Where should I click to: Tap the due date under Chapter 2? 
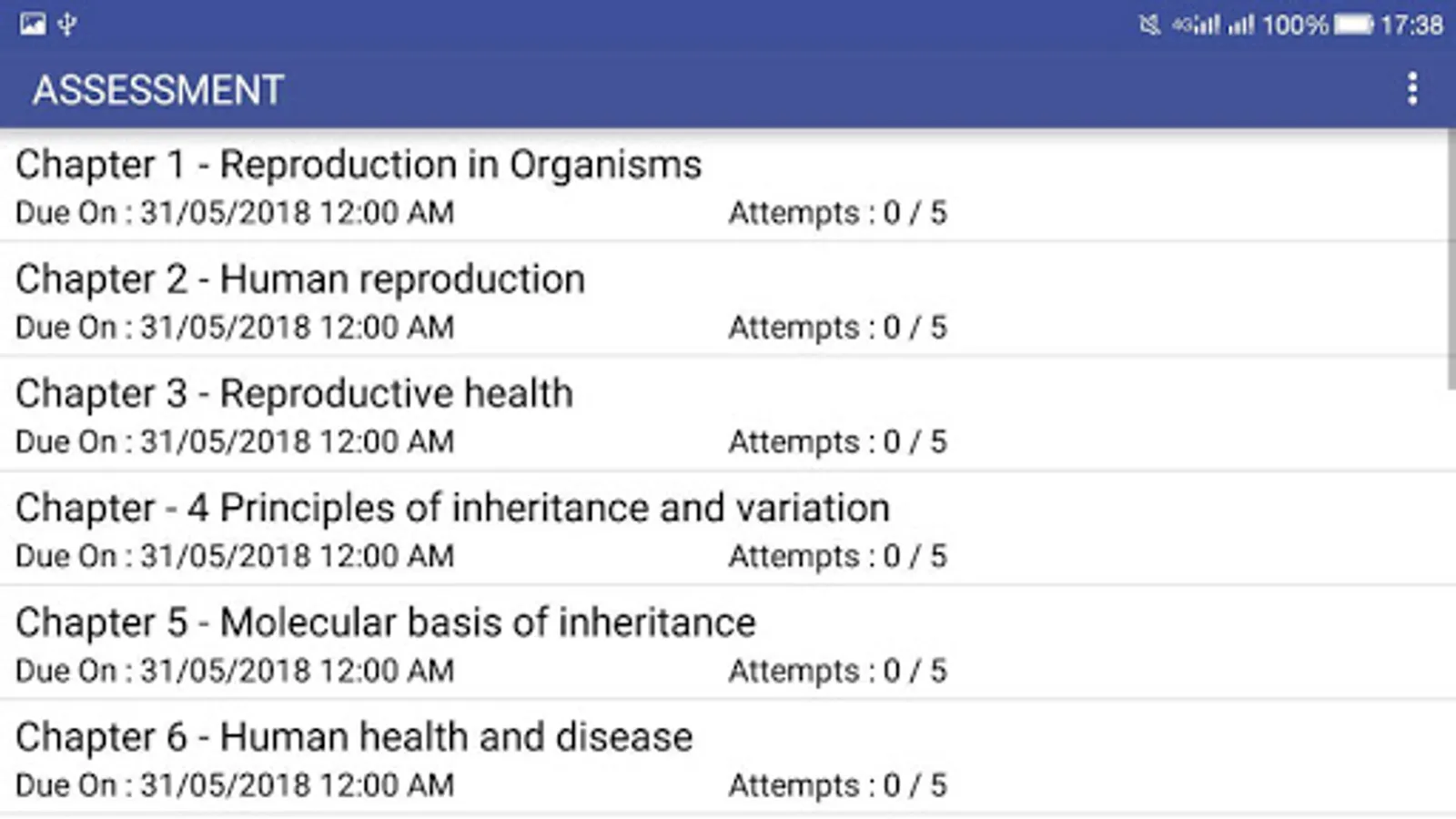(235, 328)
